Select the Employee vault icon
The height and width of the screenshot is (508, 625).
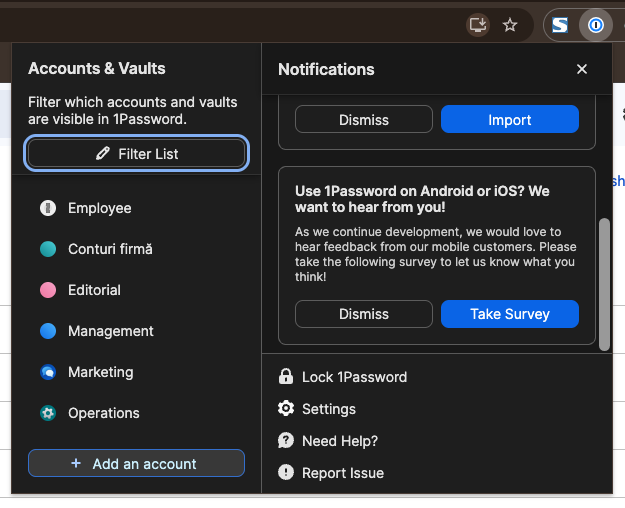[48, 208]
